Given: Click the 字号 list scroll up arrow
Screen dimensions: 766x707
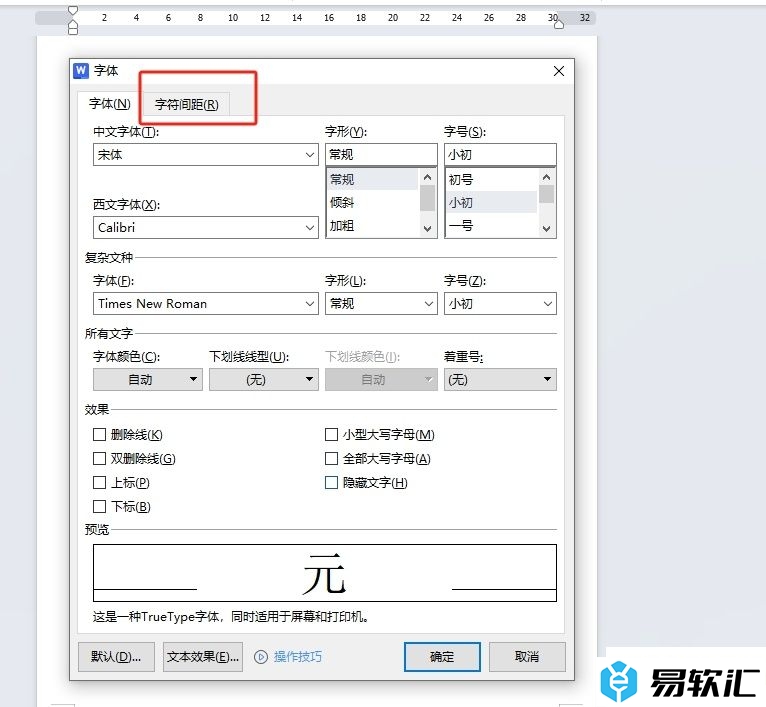Looking at the screenshot, I should tap(547, 177).
